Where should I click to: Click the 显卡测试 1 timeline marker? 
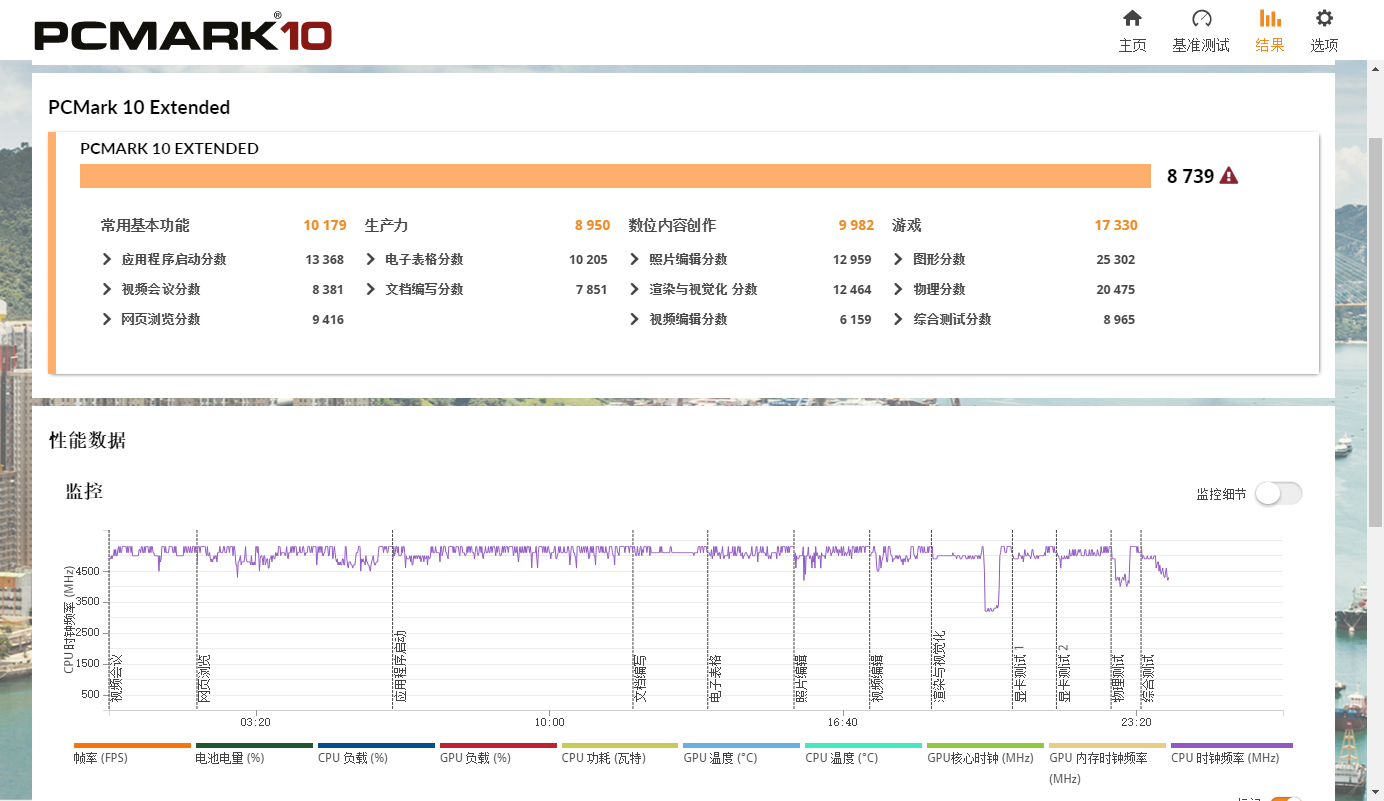[1020, 673]
